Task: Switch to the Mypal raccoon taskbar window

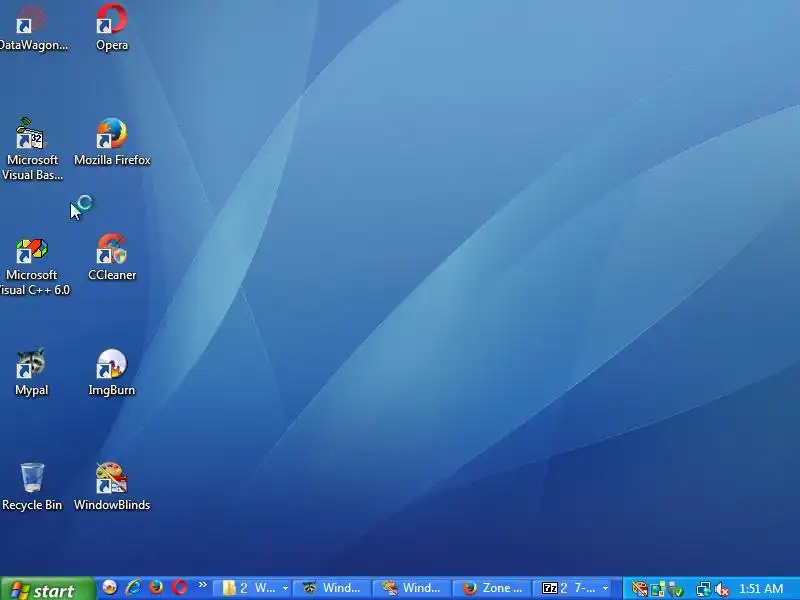Action: tap(332, 588)
